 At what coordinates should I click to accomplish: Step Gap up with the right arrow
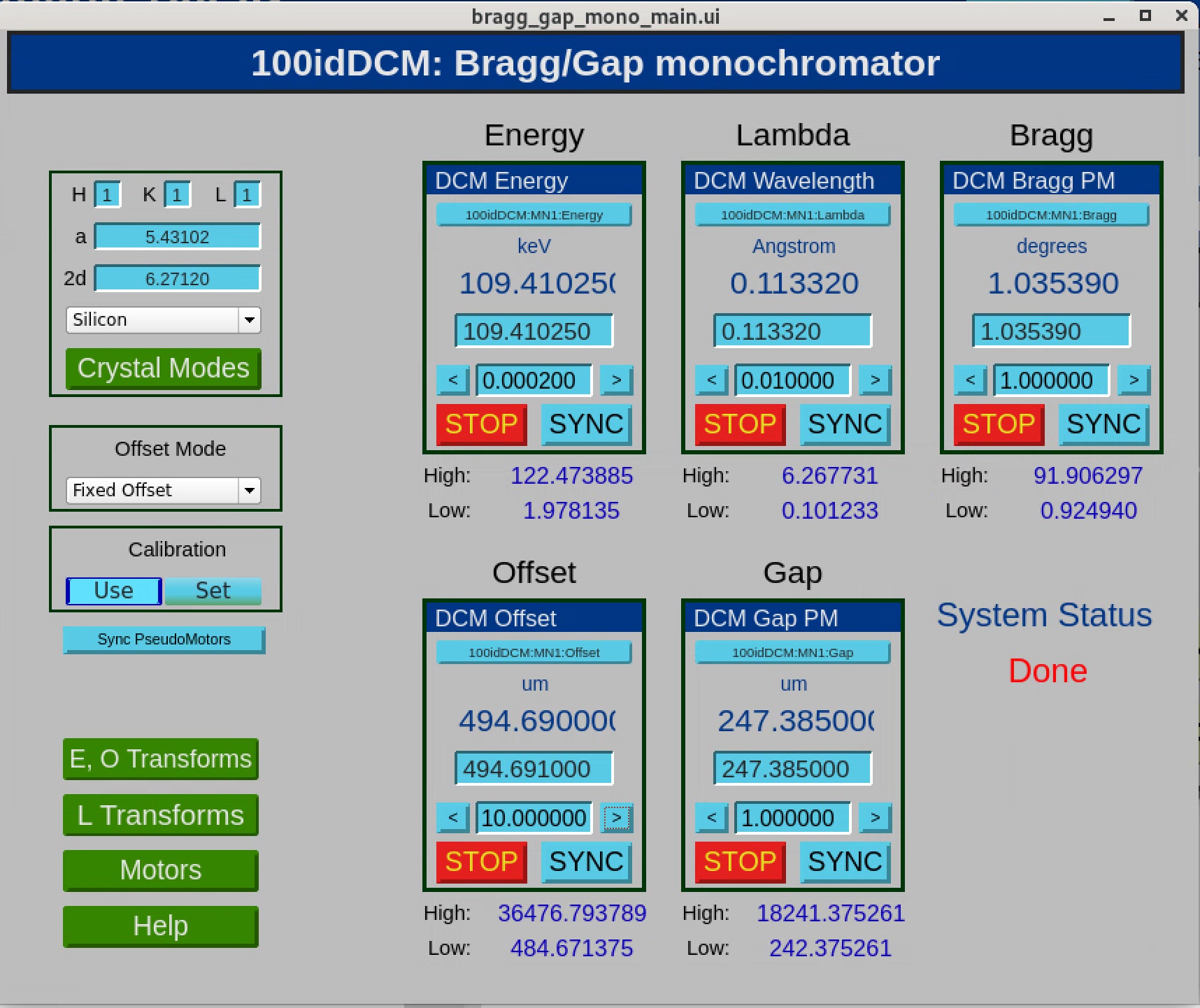875,818
